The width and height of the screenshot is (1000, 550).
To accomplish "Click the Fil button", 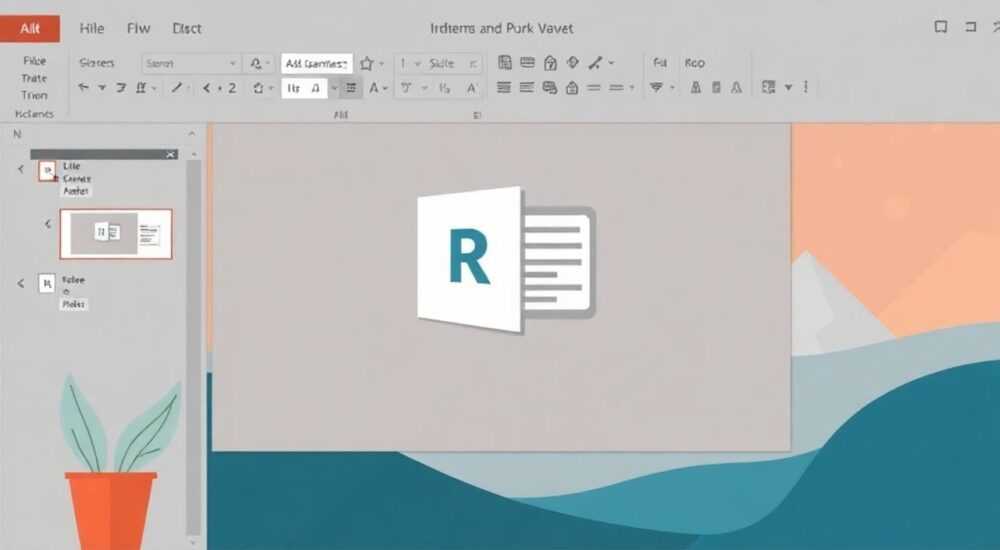I will click(x=660, y=63).
